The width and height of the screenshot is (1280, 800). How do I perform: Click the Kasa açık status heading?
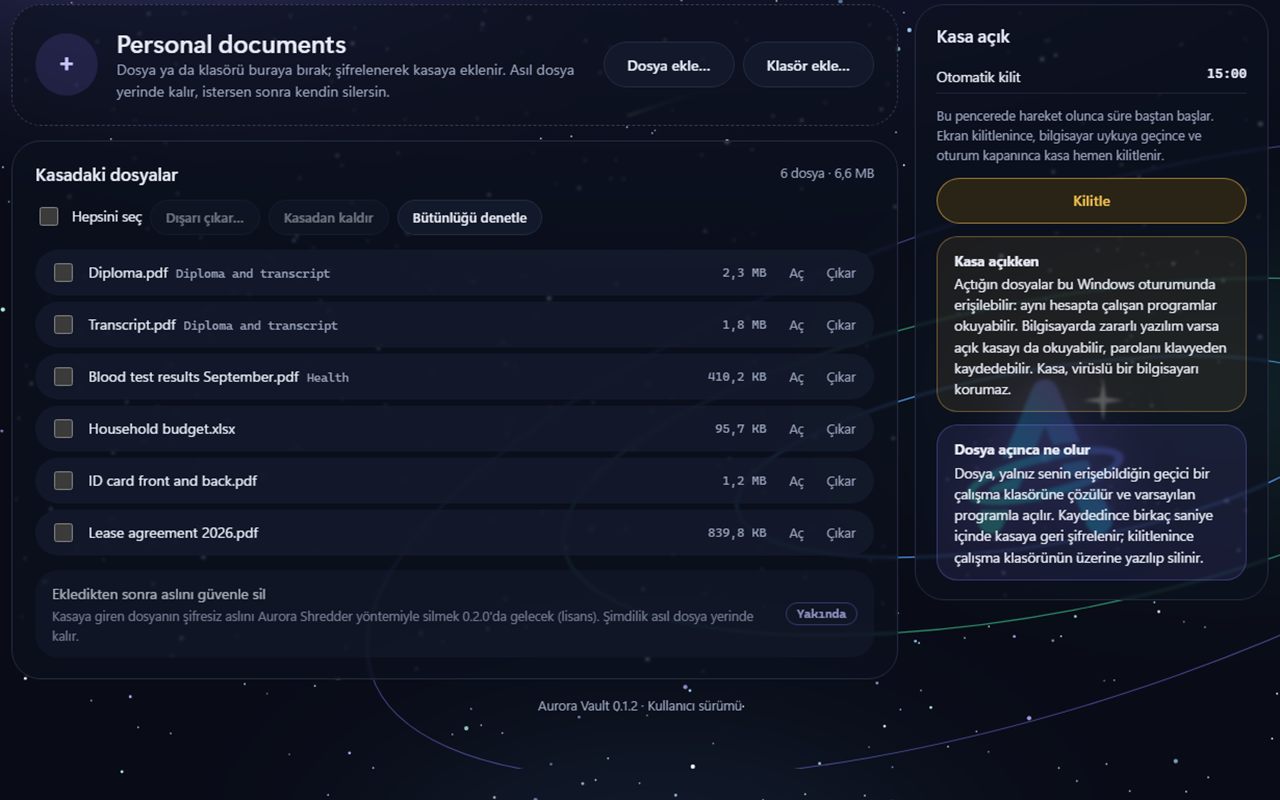click(x=973, y=37)
